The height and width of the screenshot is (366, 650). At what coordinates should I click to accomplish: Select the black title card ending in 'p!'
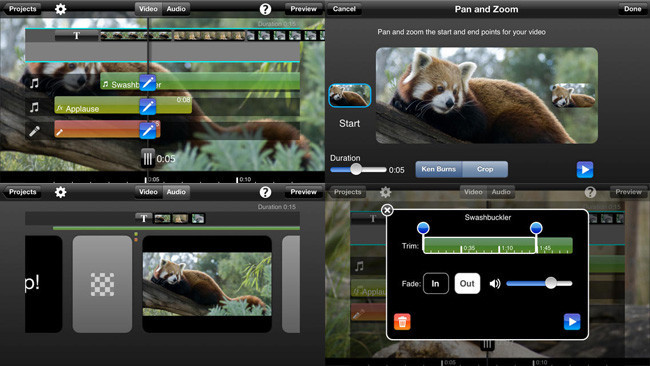click(44, 284)
